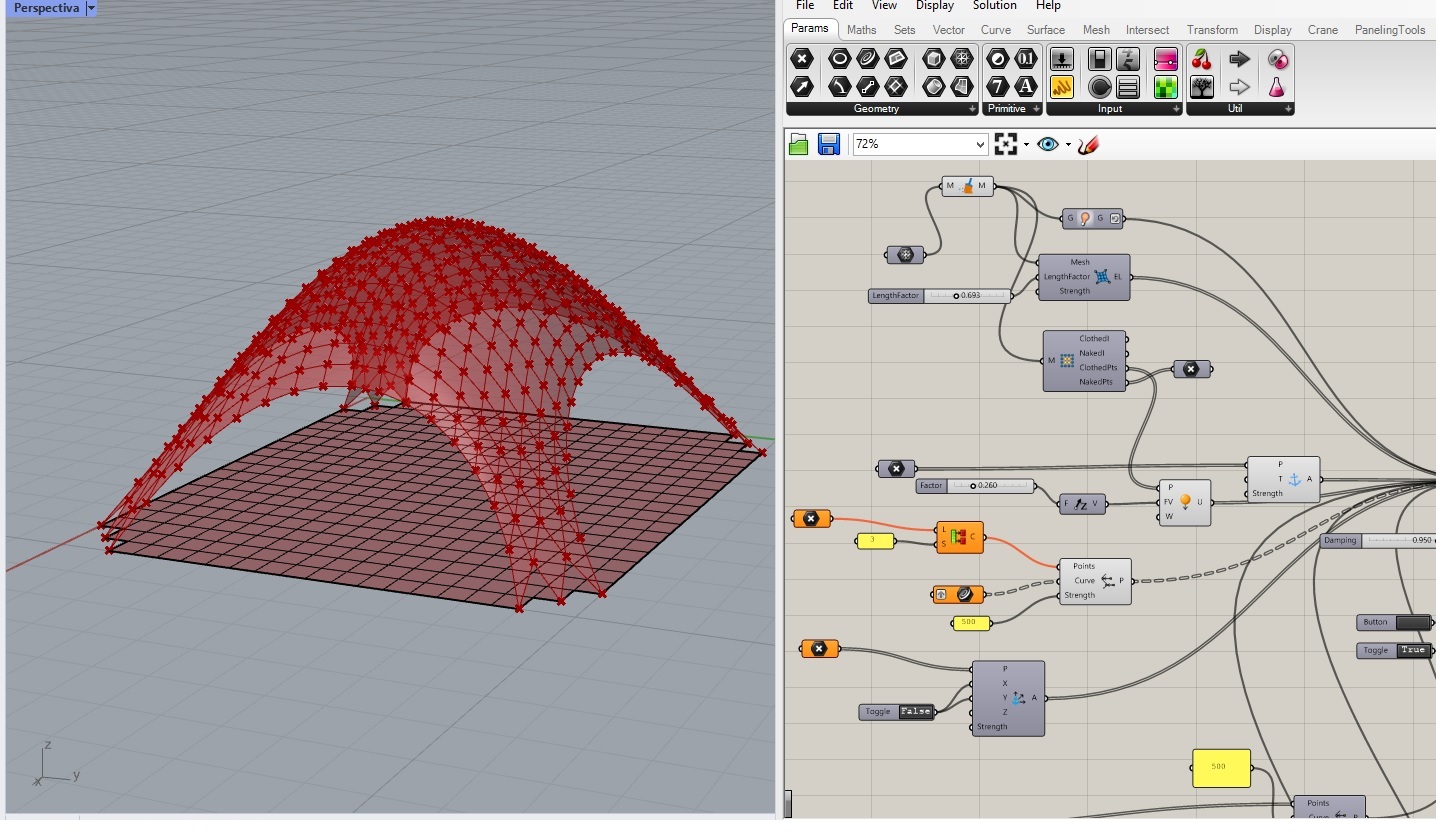Switch the True boolean toggle

1412,650
